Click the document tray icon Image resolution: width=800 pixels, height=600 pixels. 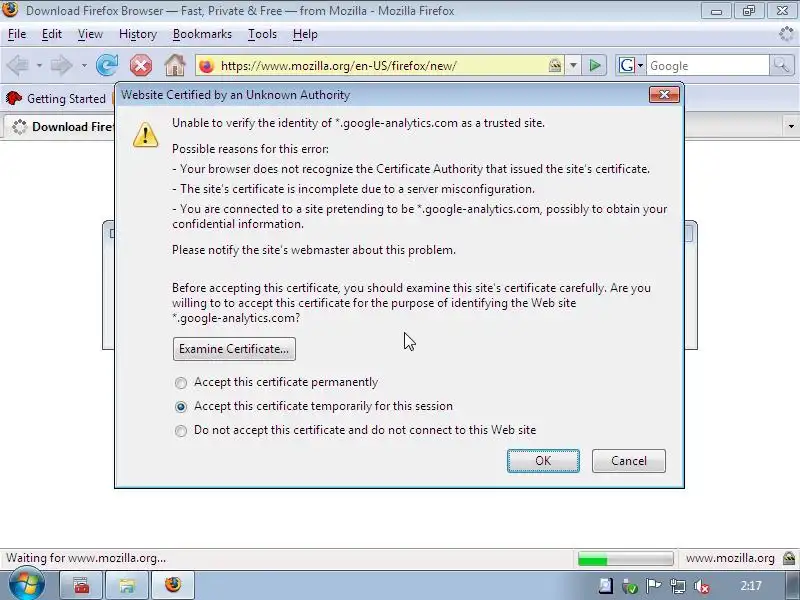pyautogui.click(x=606, y=586)
